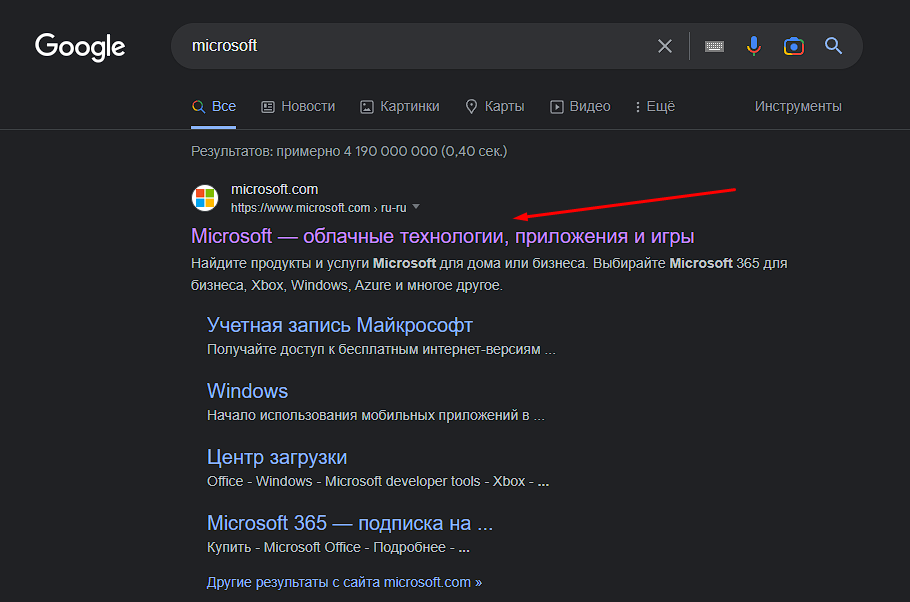Select the Все results tab

[x=214, y=106]
